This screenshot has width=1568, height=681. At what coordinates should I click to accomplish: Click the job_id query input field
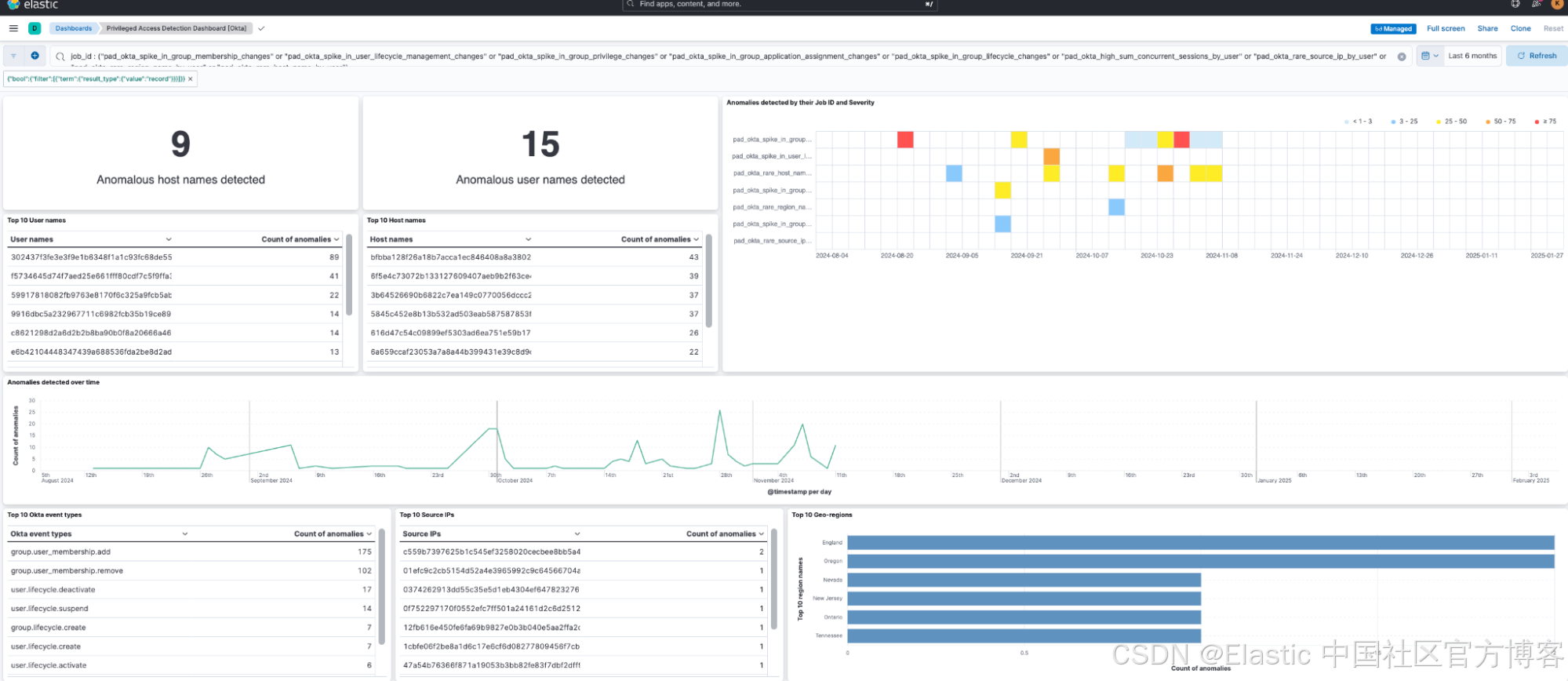click(x=728, y=56)
